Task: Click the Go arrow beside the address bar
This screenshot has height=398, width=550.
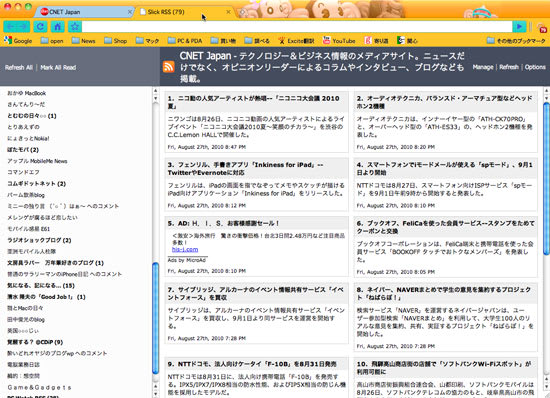Action: pos(519,27)
